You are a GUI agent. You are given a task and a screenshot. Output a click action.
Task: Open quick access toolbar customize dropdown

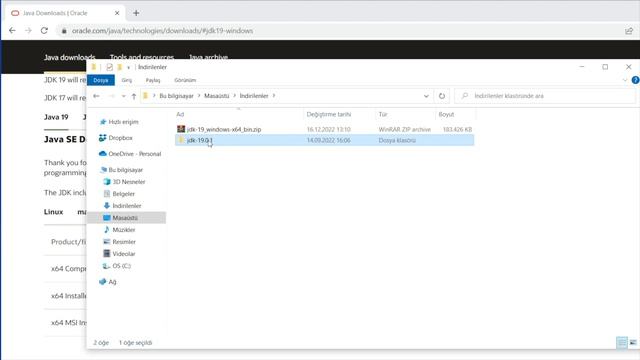(128, 67)
